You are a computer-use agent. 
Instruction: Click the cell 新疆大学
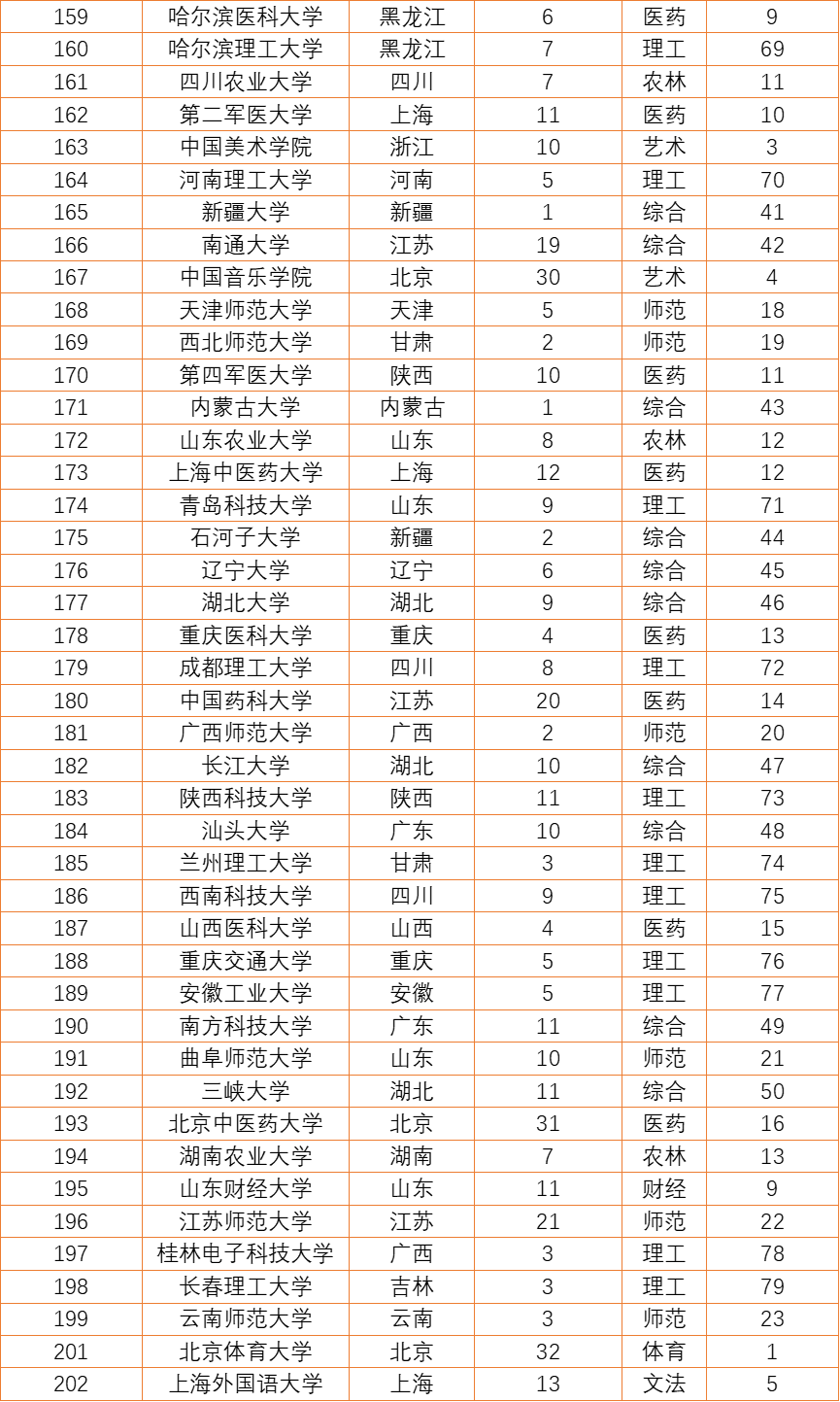click(246, 212)
